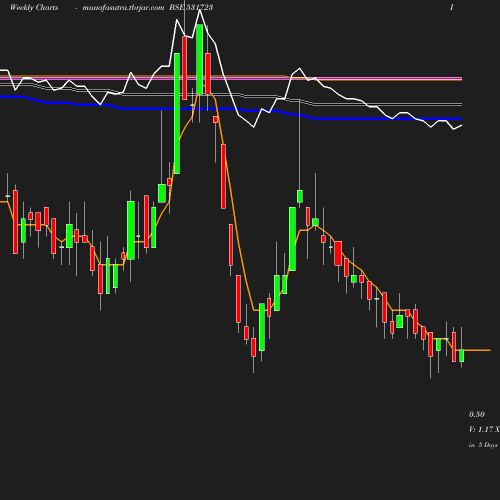The image size is (500, 500).
Task: Click the 'V: 1.17 X' volume text
Action: click(x=484, y=429)
